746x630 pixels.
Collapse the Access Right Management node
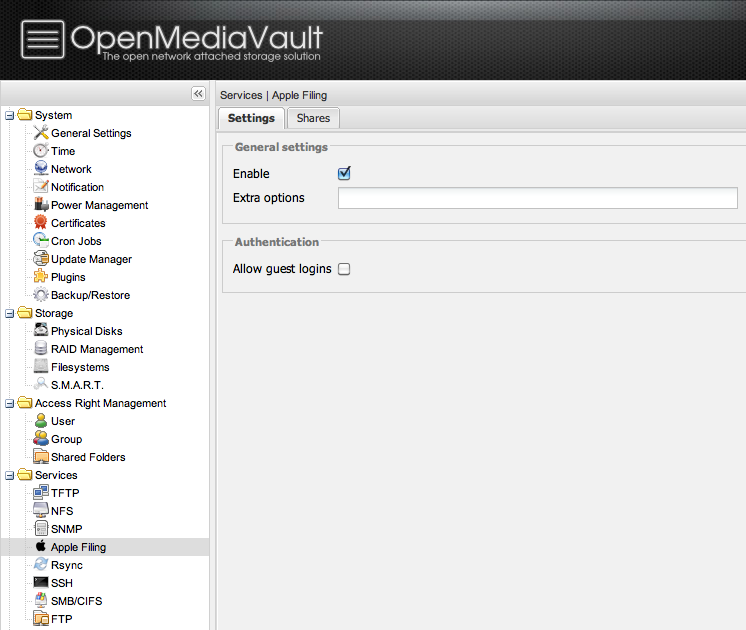pos(10,403)
